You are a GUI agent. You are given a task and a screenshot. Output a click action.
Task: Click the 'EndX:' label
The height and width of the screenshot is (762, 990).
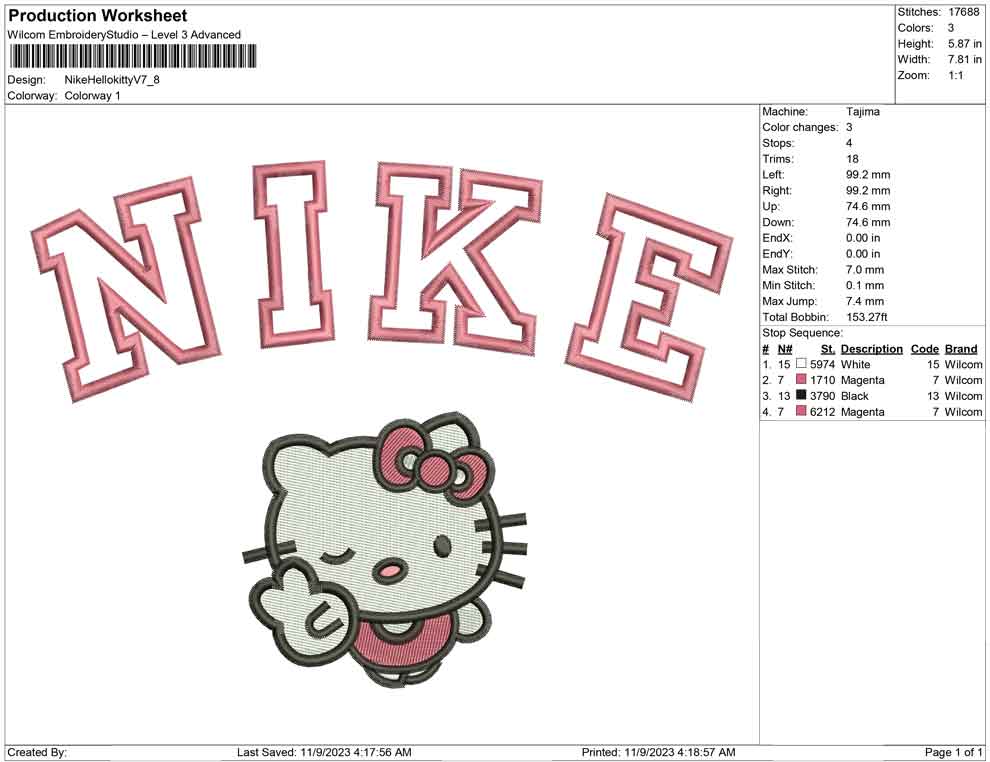pyautogui.click(x=777, y=237)
